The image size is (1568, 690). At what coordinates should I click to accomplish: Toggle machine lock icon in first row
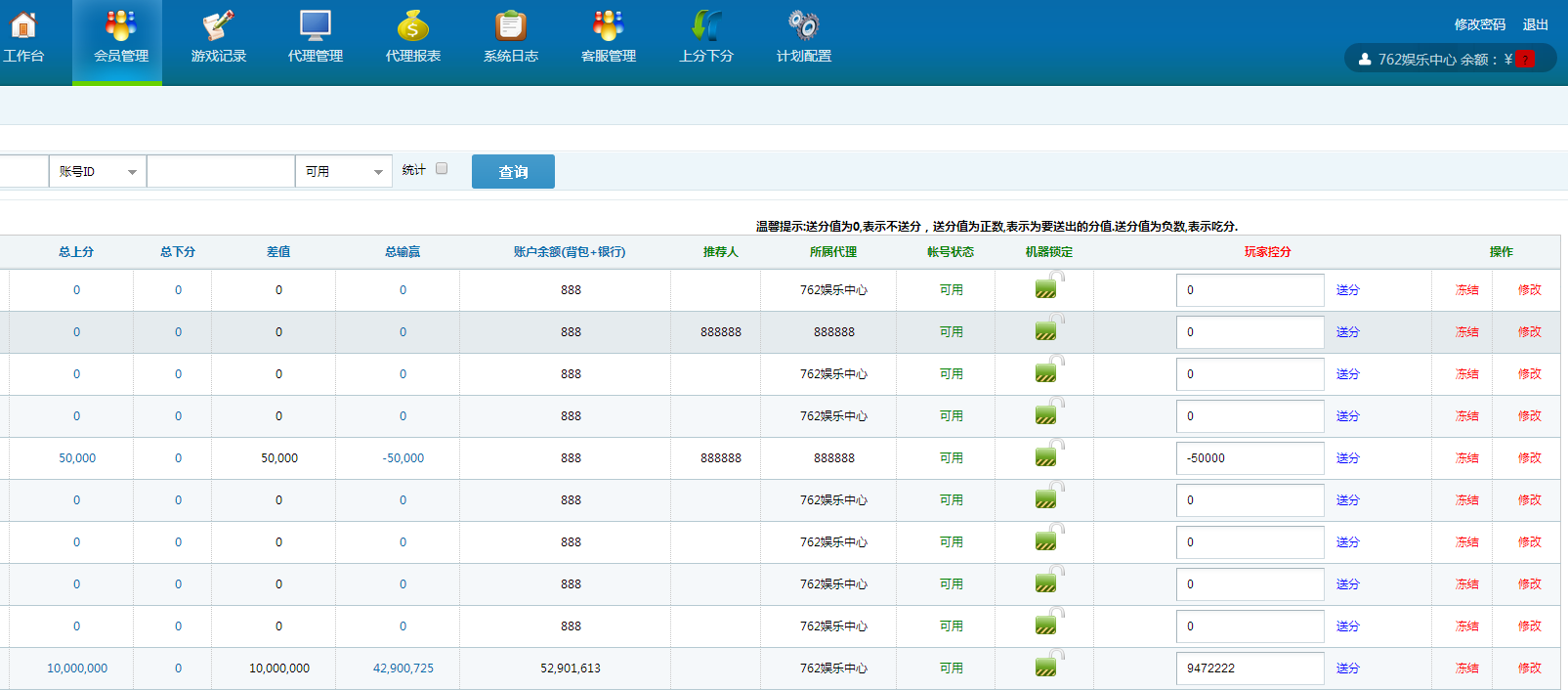tap(1048, 286)
